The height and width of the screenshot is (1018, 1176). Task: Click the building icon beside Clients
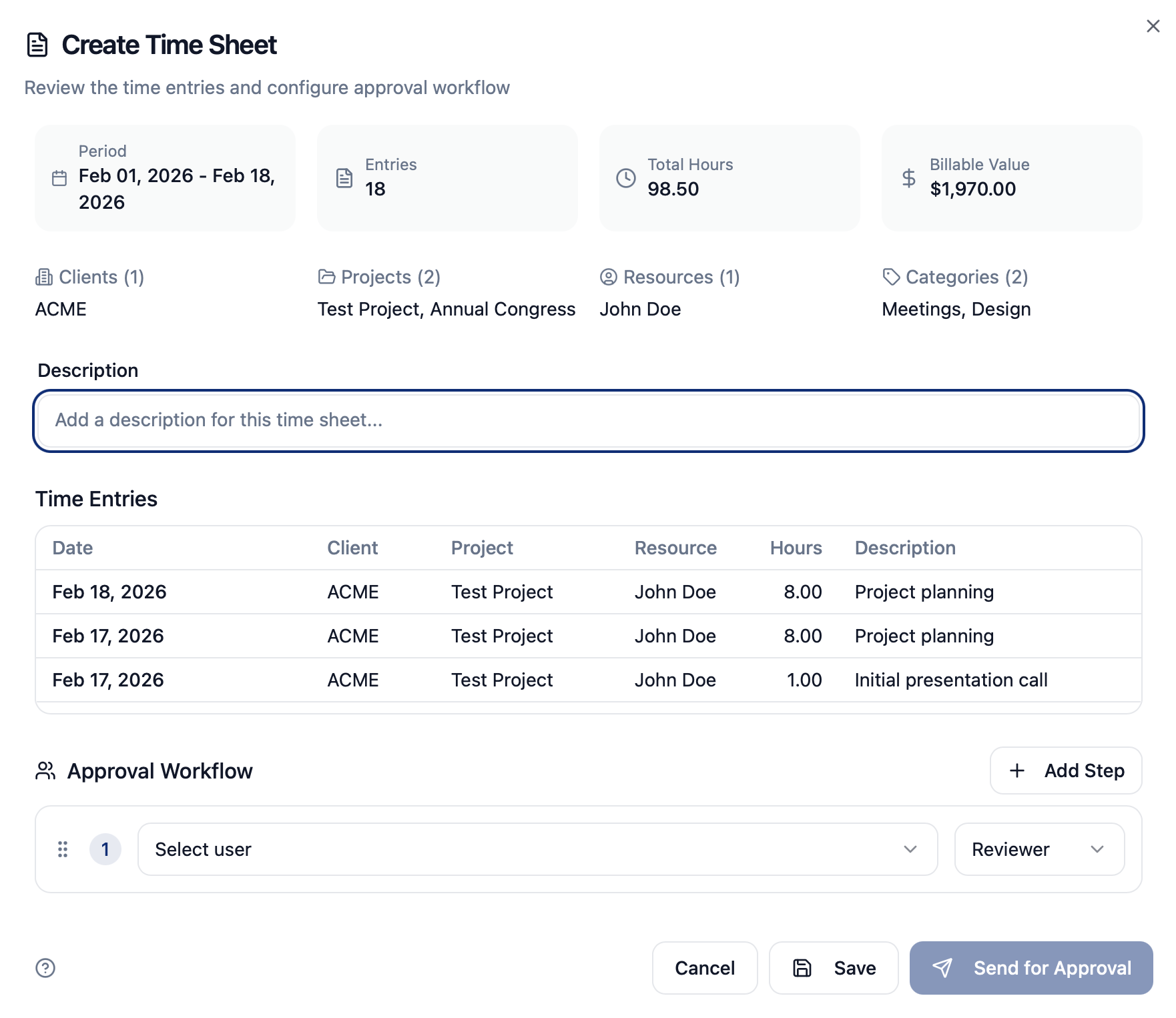(x=44, y=277)
